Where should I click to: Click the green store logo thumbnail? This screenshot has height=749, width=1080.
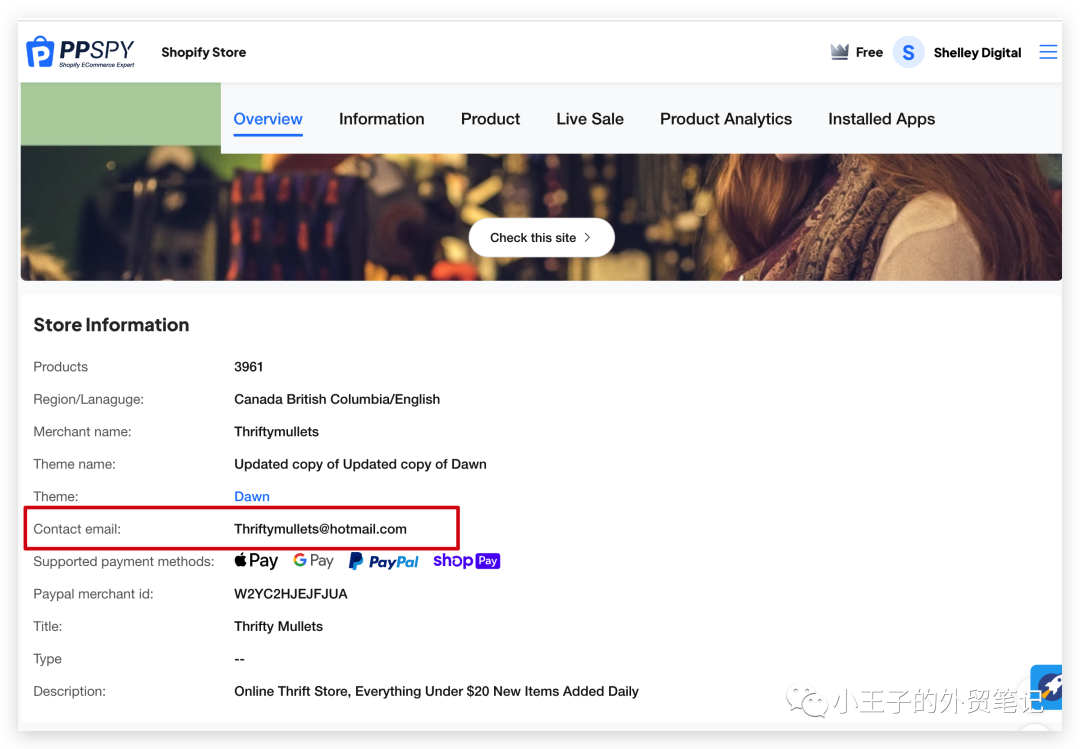point(121,114)
